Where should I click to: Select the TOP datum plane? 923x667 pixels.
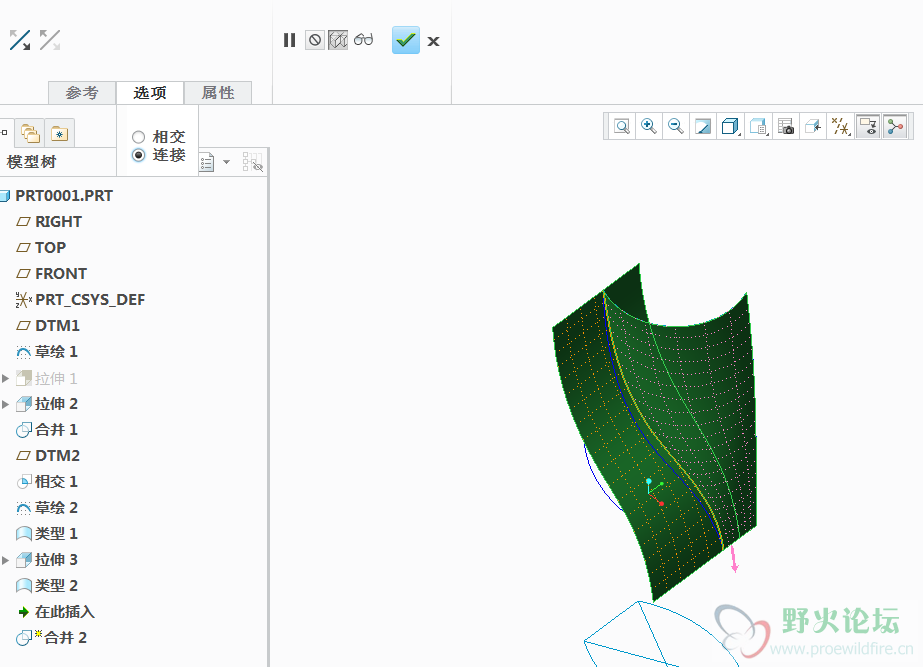50,247
